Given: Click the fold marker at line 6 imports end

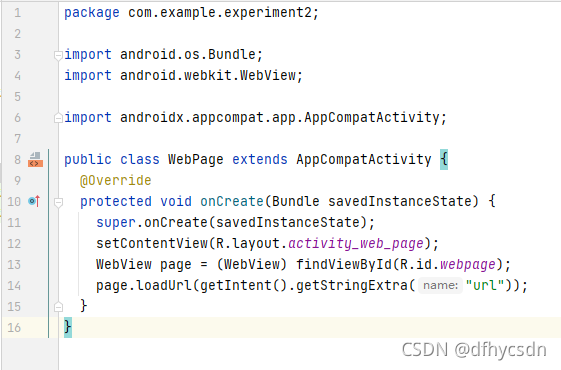Looking at the screenshot, I should coord(58,118).
